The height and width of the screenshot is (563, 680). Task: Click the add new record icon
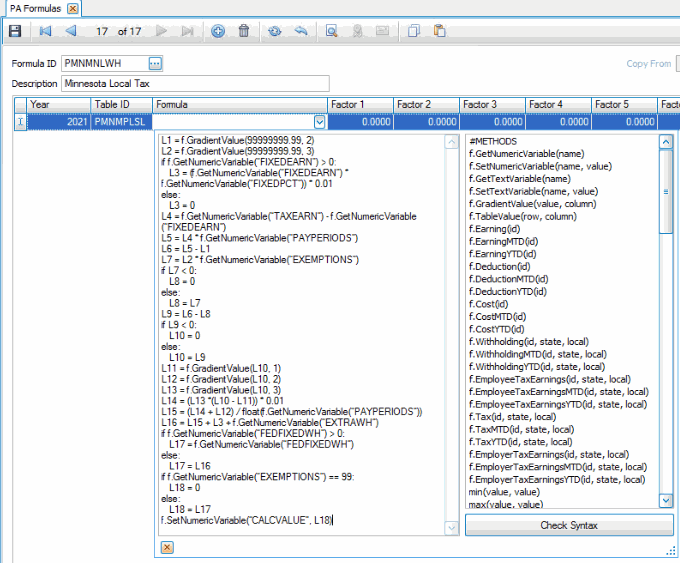coord(218,31)
